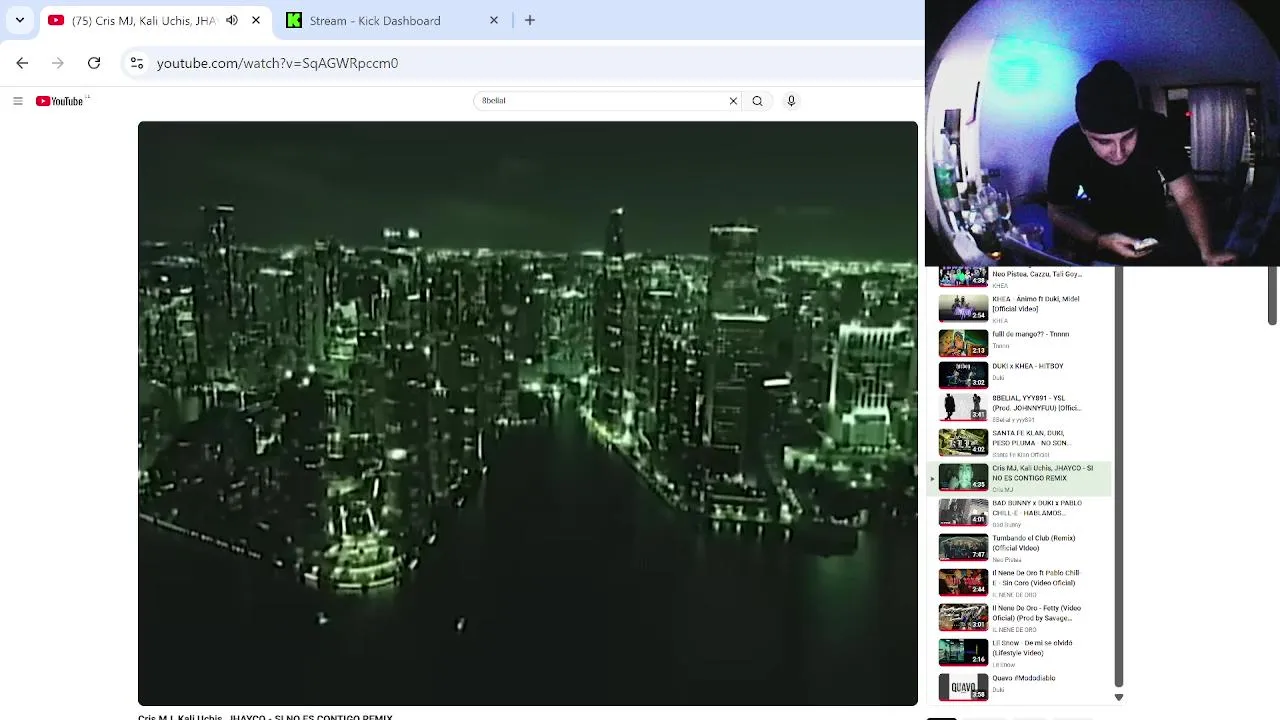1280x720 pixels.
Task: Open 'DUKI x KHEA - HITBOY' title
Action: click(1027, 366)
